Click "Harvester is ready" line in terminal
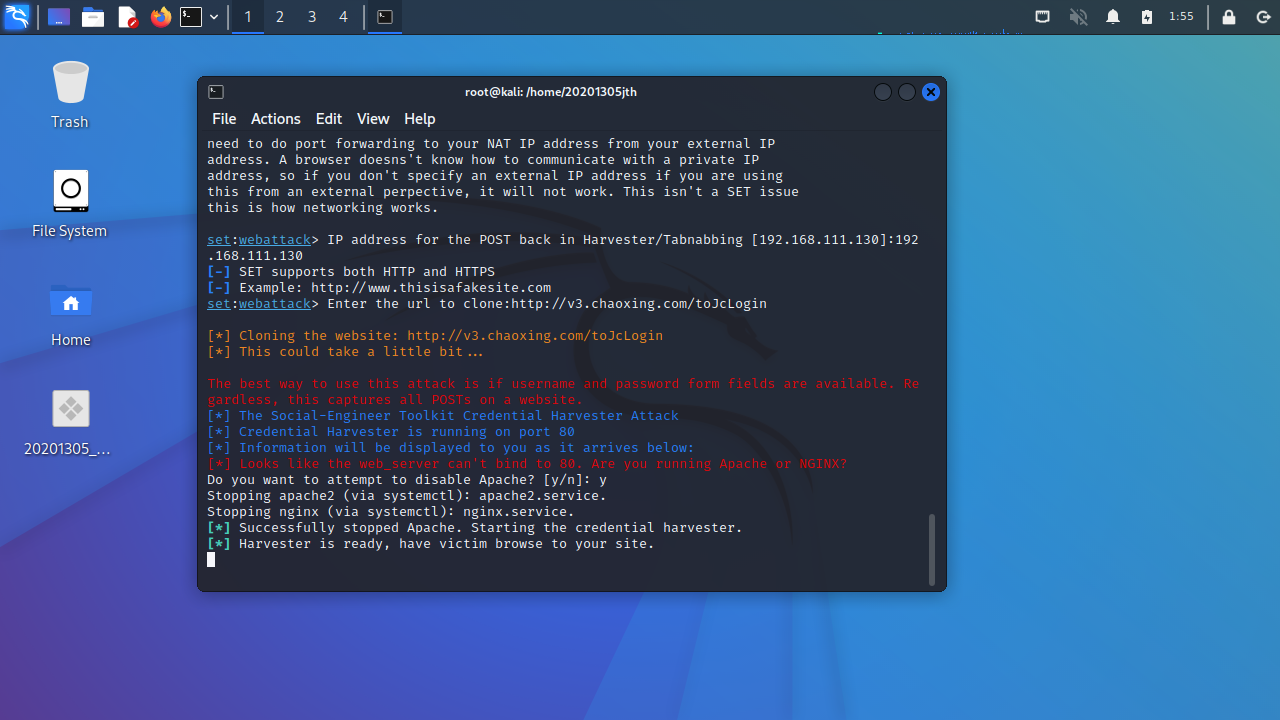Image resolution: width=1280 pixels, height=720 pixels. point(431,544)
